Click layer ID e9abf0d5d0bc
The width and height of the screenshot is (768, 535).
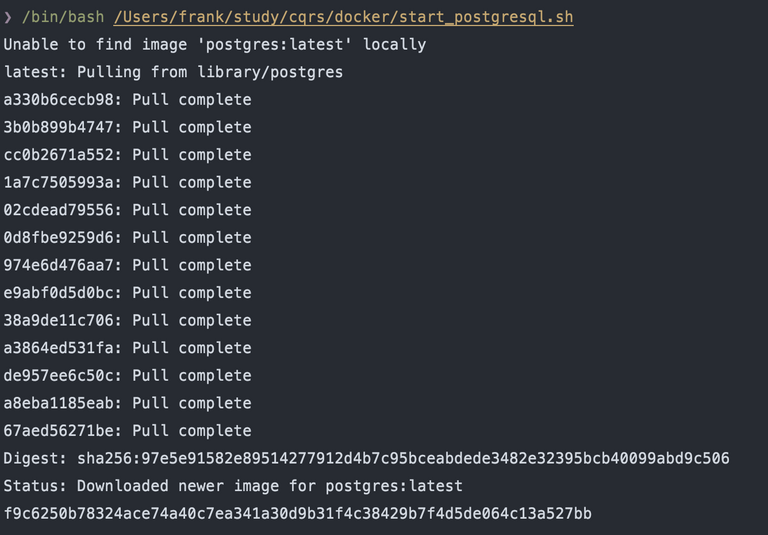pyautogui.click(x=59, y=293)
